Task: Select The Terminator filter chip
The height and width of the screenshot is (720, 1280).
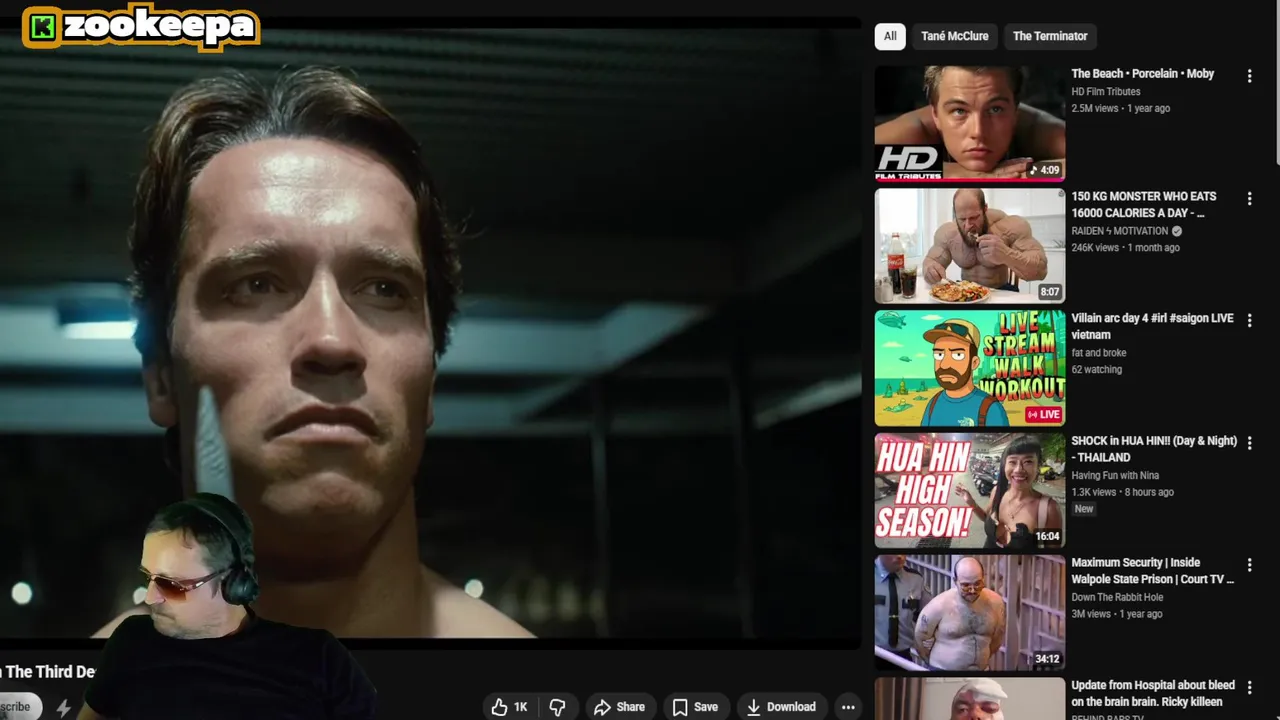Action: (1050, 36)
